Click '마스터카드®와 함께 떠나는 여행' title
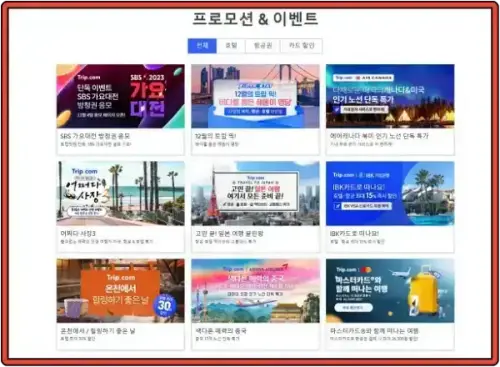500x367 pixels. 374,331
